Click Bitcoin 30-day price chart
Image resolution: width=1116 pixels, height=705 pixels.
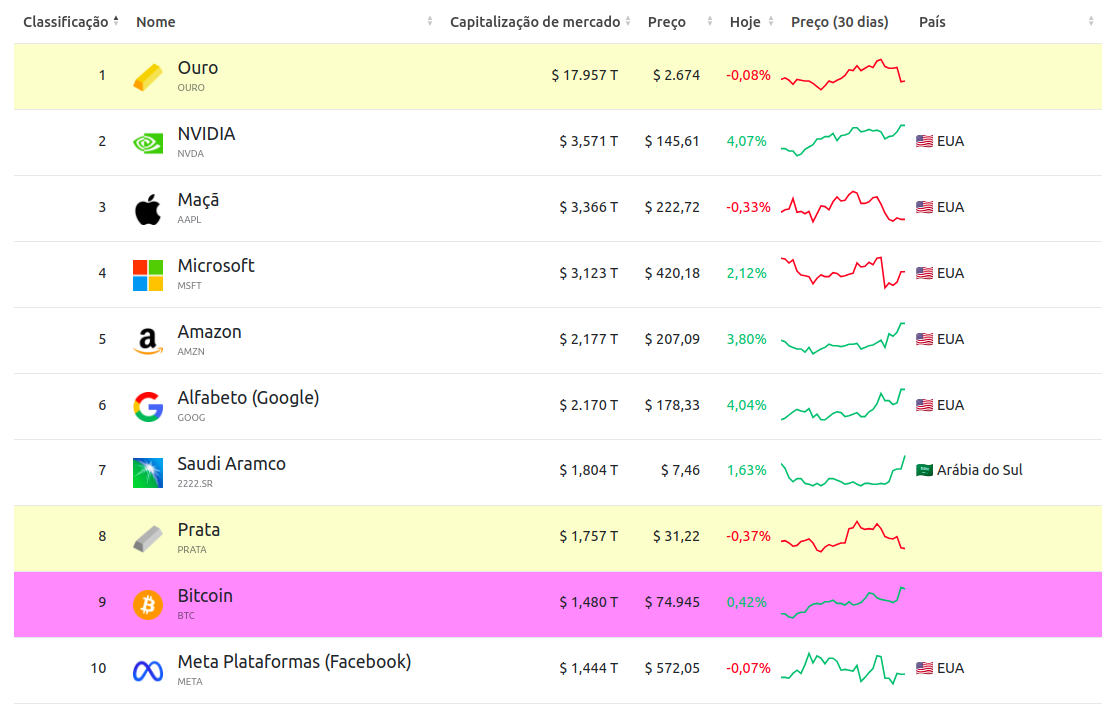843,603
